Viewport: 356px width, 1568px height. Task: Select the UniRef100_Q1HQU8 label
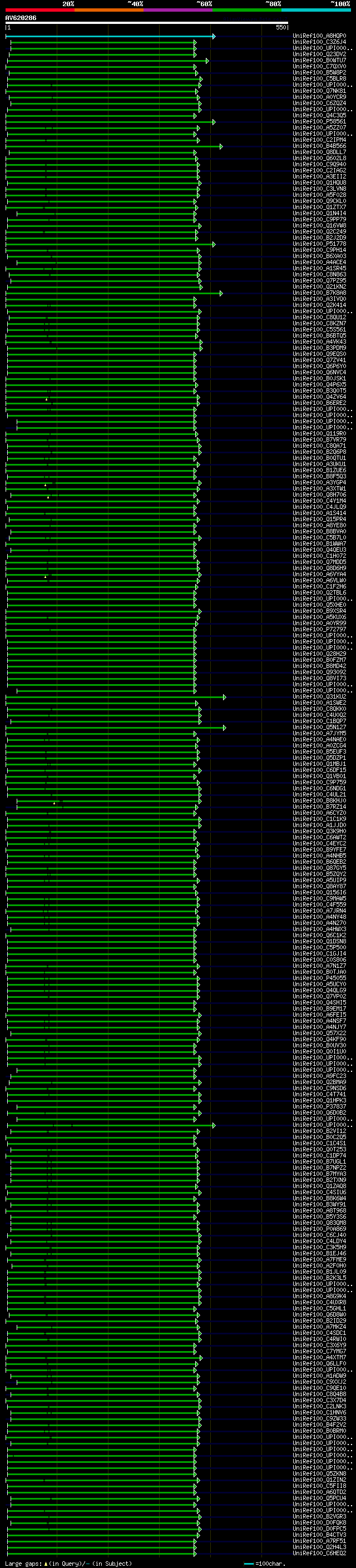[x=319, y=182]
